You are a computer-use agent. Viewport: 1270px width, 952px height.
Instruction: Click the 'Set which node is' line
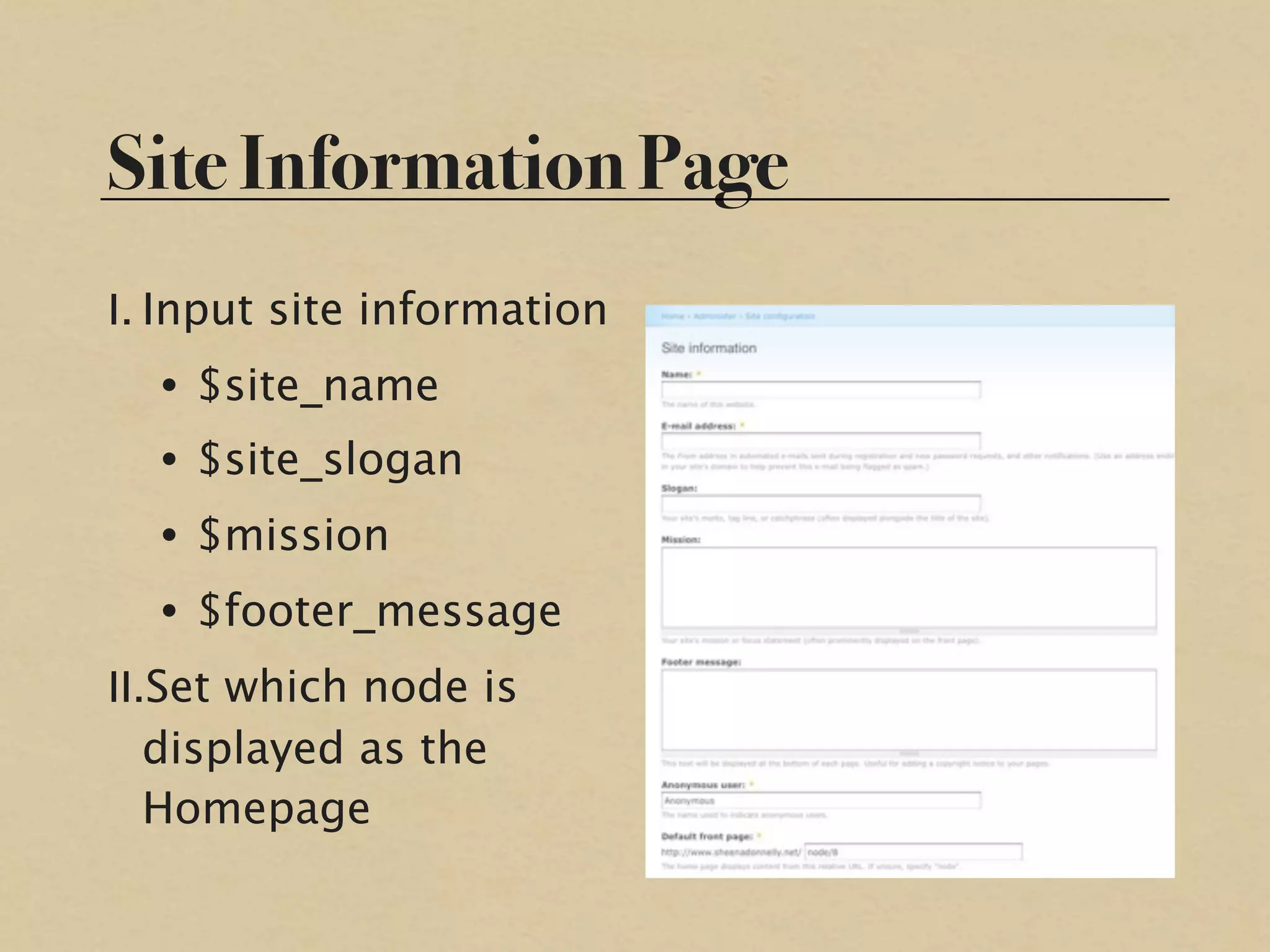click(x=330, y=687)
